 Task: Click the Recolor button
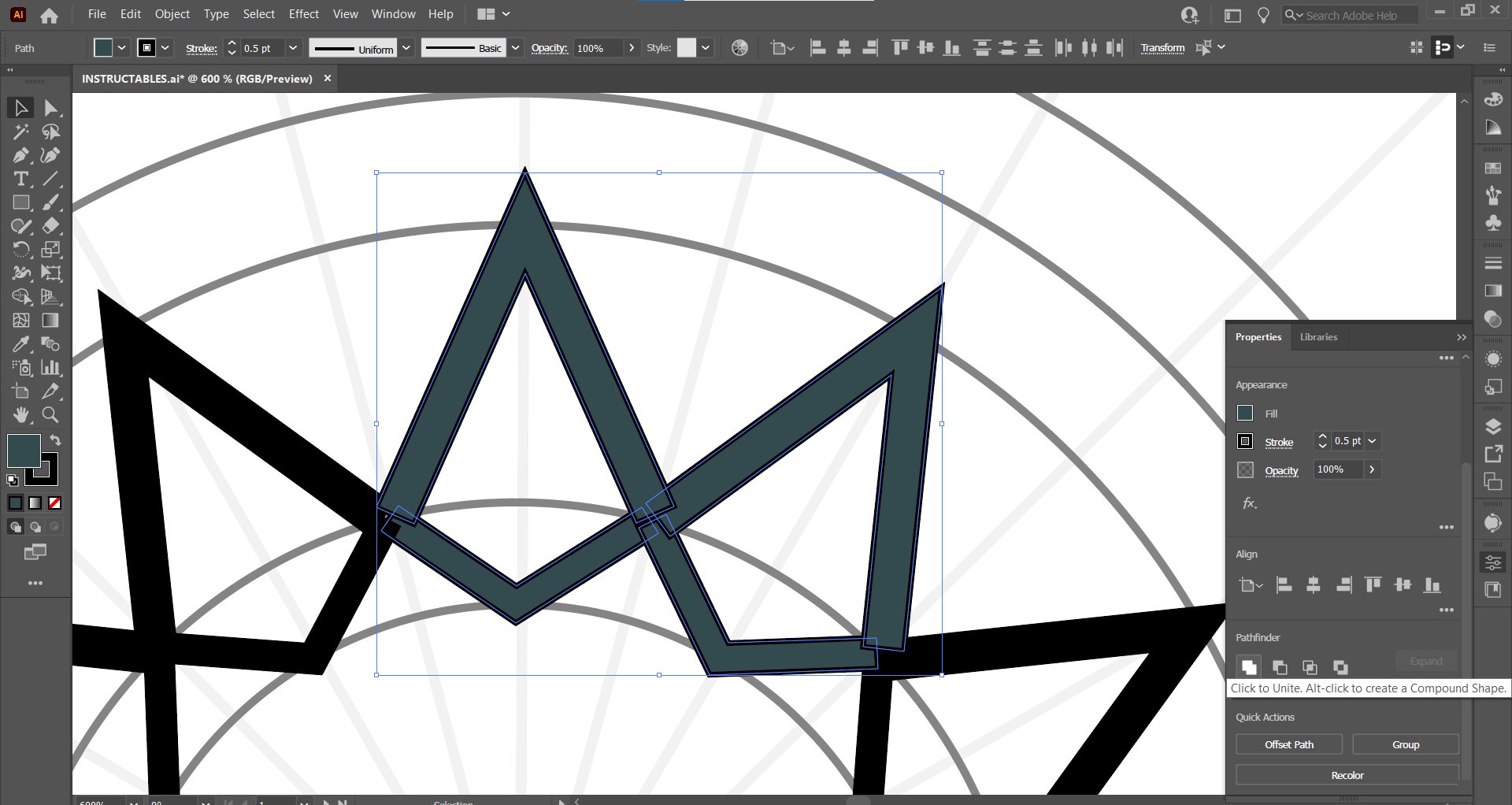click(x=1347, y=776)
